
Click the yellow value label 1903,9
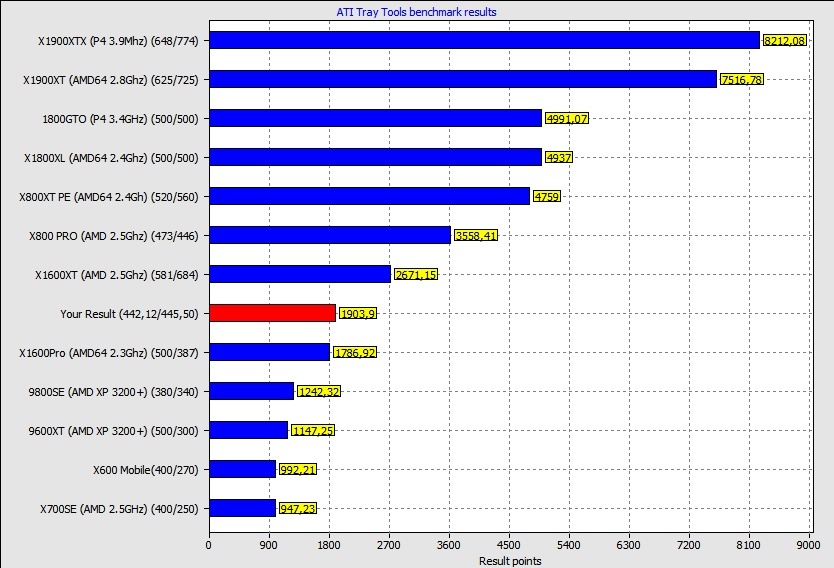pyautogui.click(x=358, y=313)
